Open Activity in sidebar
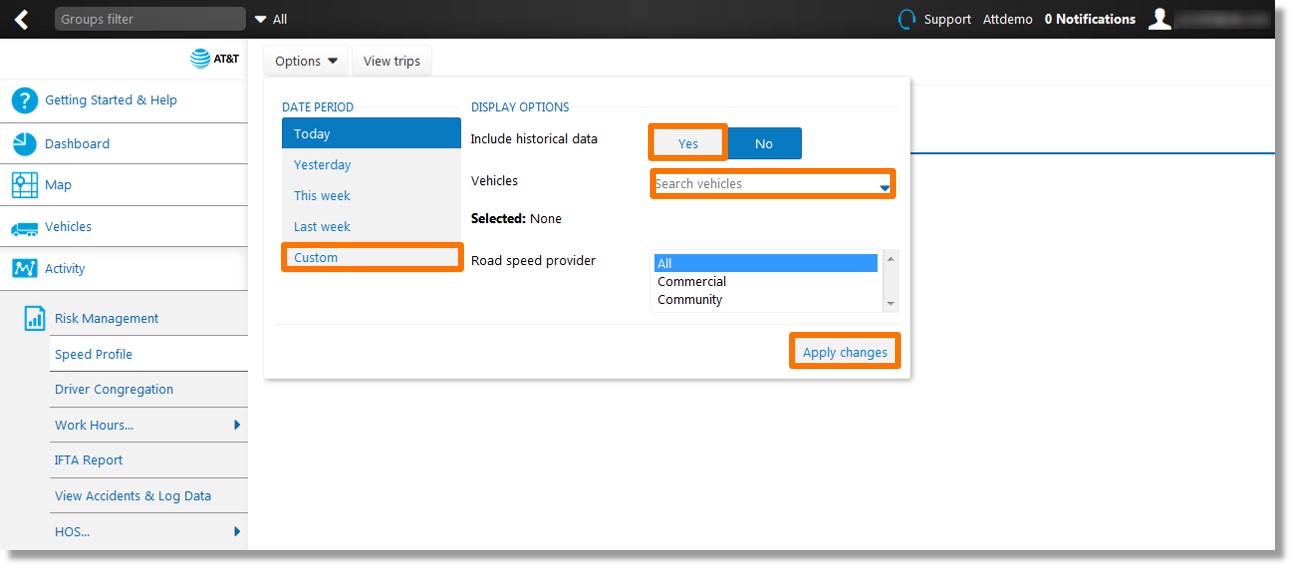1293x568 pixels. point(65,269)
